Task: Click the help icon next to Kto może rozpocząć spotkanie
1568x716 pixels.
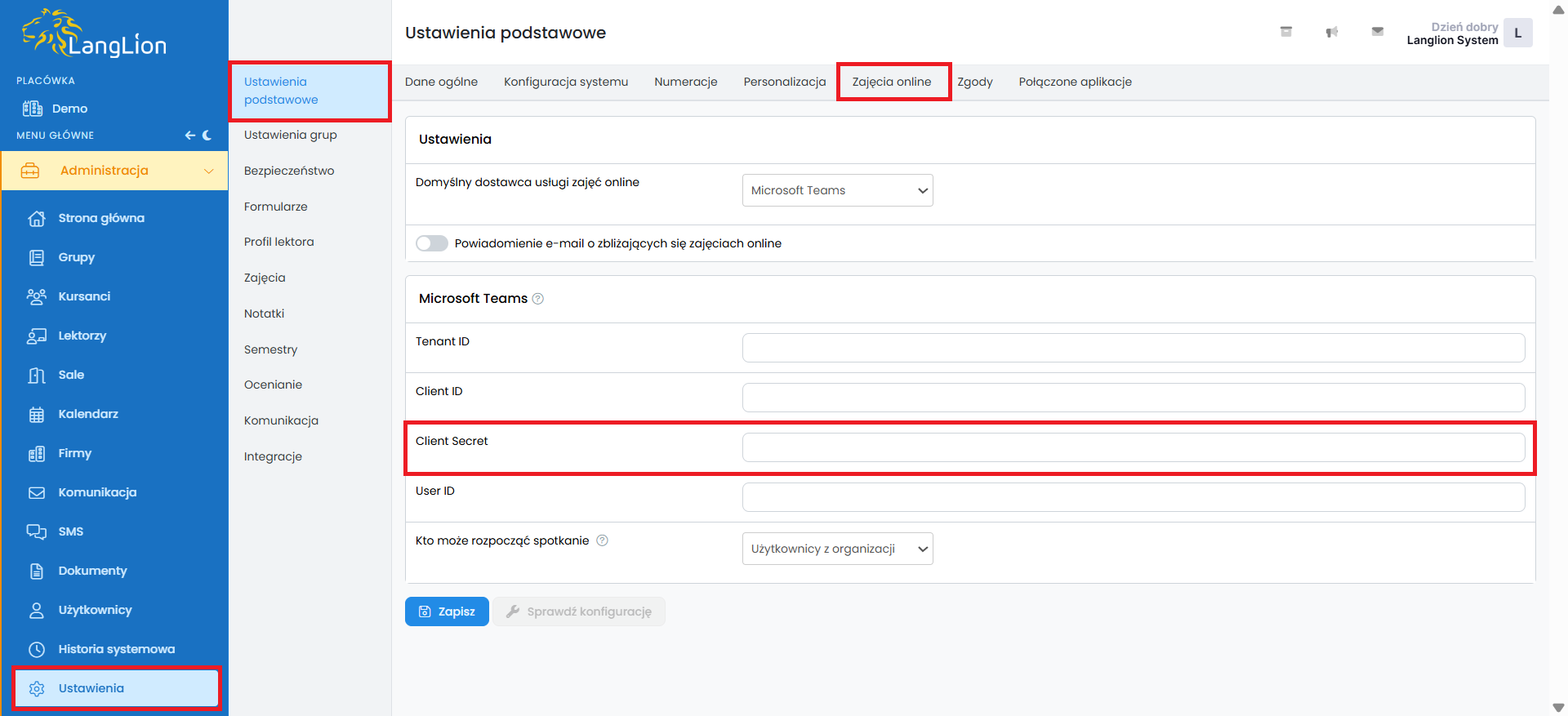Action: pyautogui.click(x=602, y=540)
